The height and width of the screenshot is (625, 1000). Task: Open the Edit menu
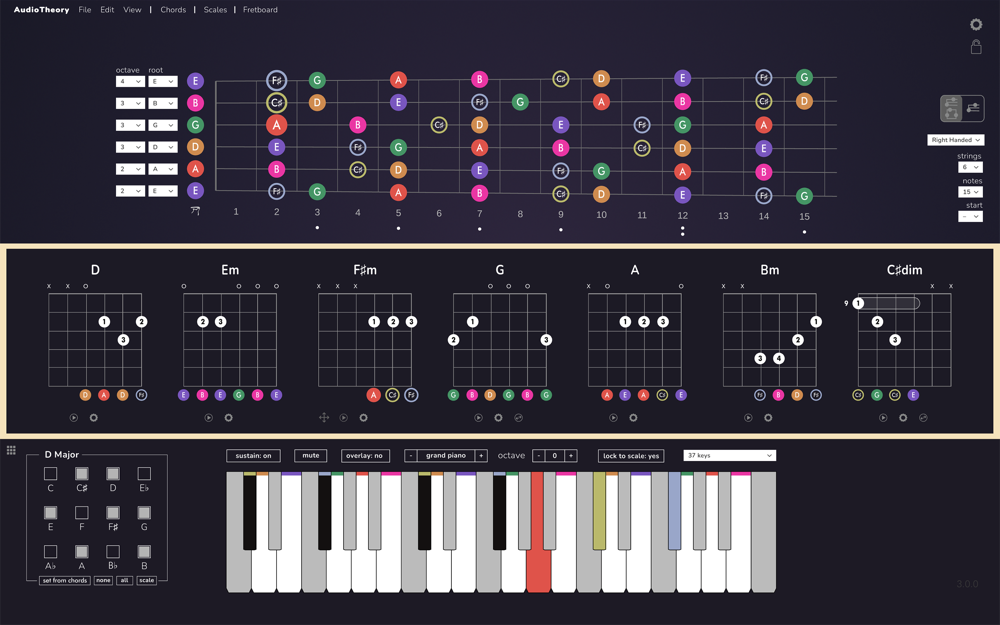tap(107, 10)
